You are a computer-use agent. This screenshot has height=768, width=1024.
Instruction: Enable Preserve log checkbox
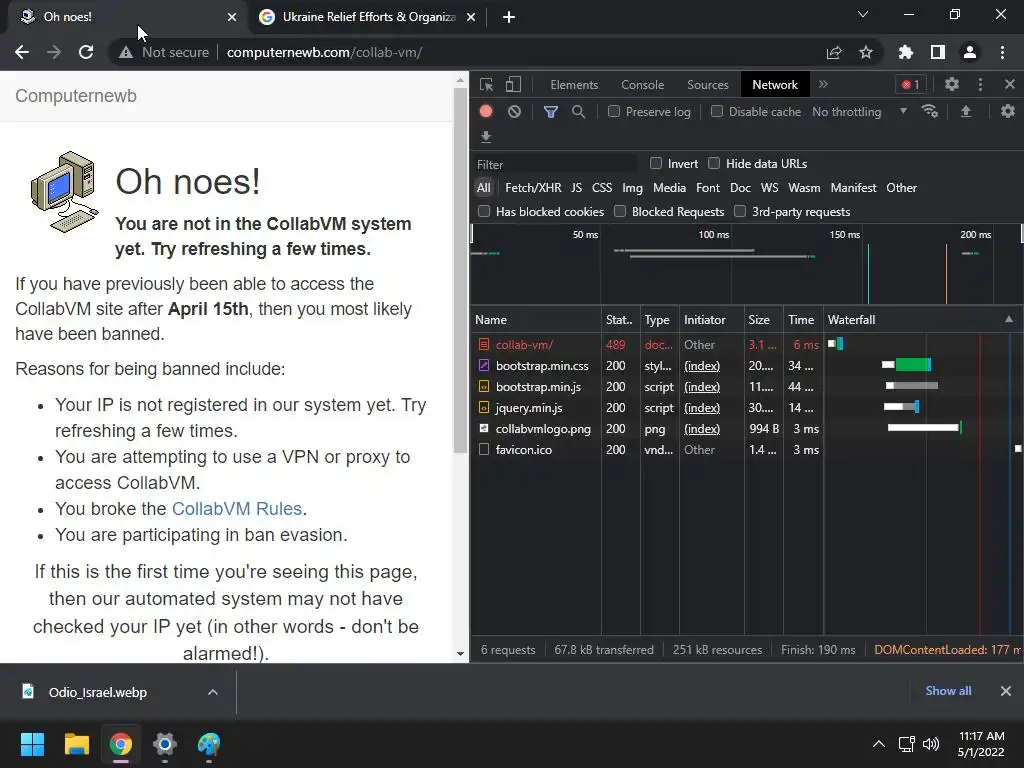pyautogui.click(x=614, y=111)
